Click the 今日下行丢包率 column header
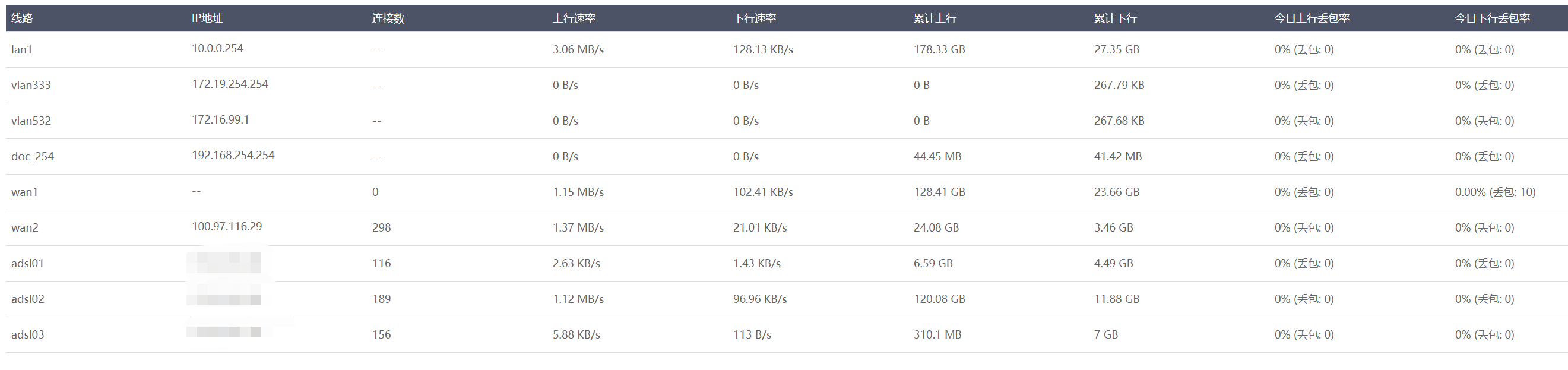 1493,18
